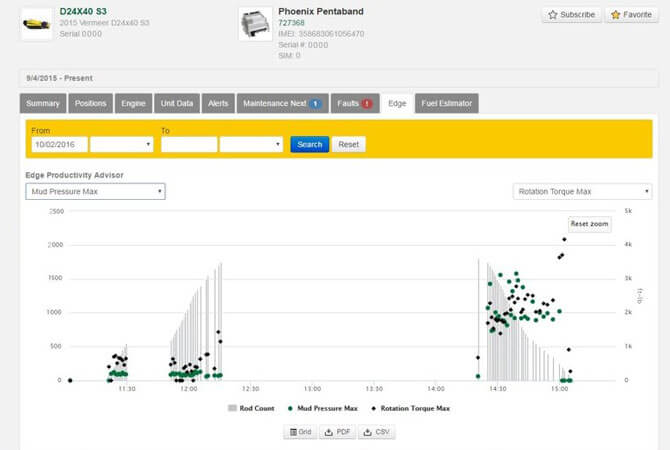Switch to the Summary tab
This screenshot has height=450, width=670.
point(43,103)
